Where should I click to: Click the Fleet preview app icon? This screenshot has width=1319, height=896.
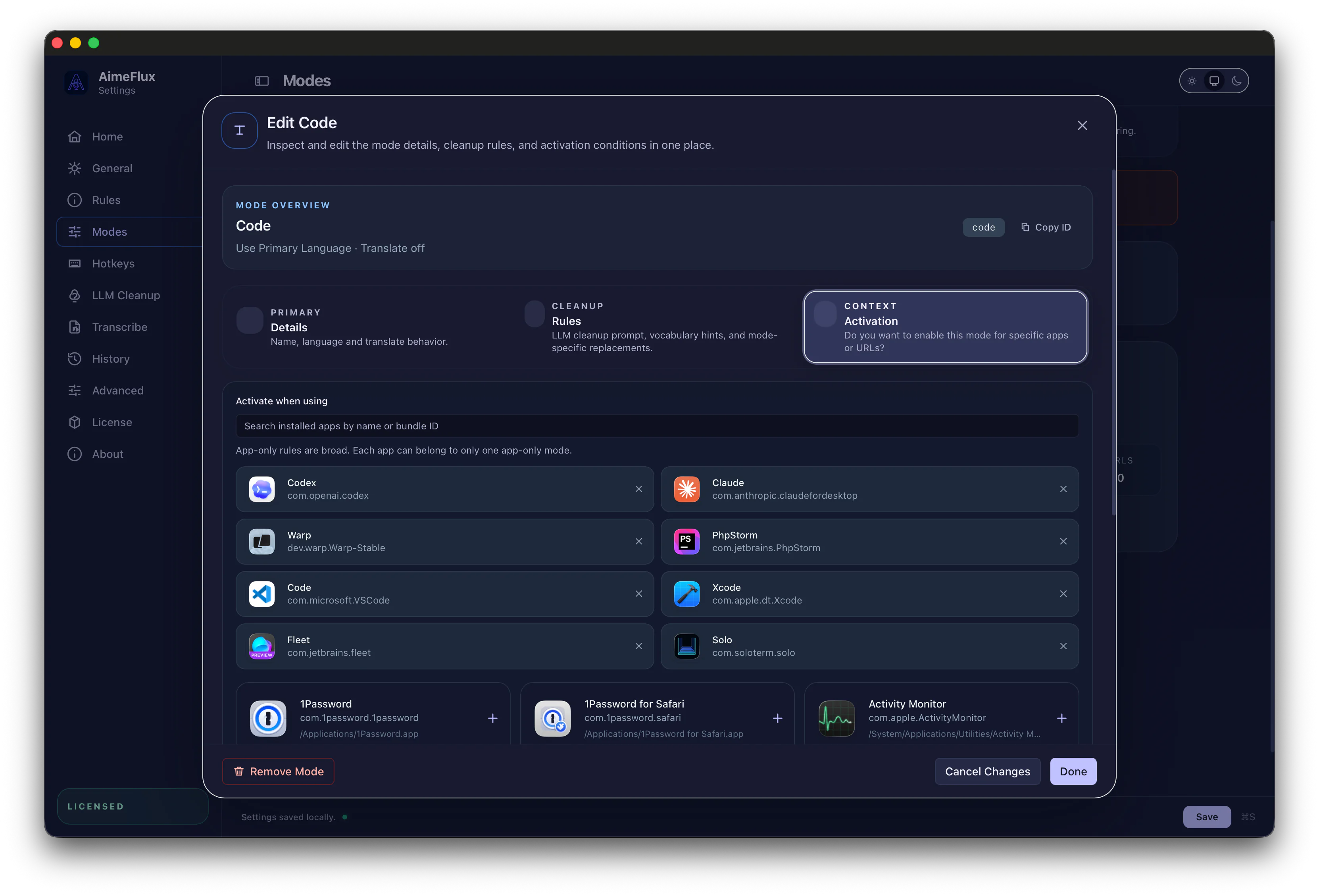261,646
